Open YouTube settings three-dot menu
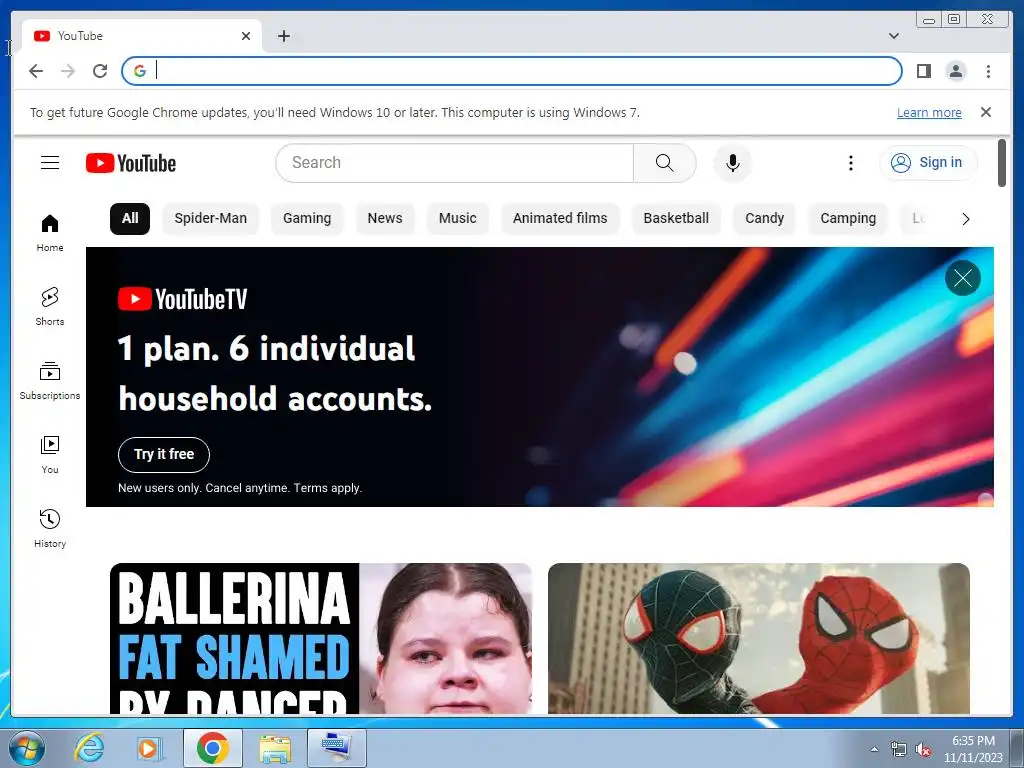Viewport: 1024px width, 768px height. click(850, 163)
